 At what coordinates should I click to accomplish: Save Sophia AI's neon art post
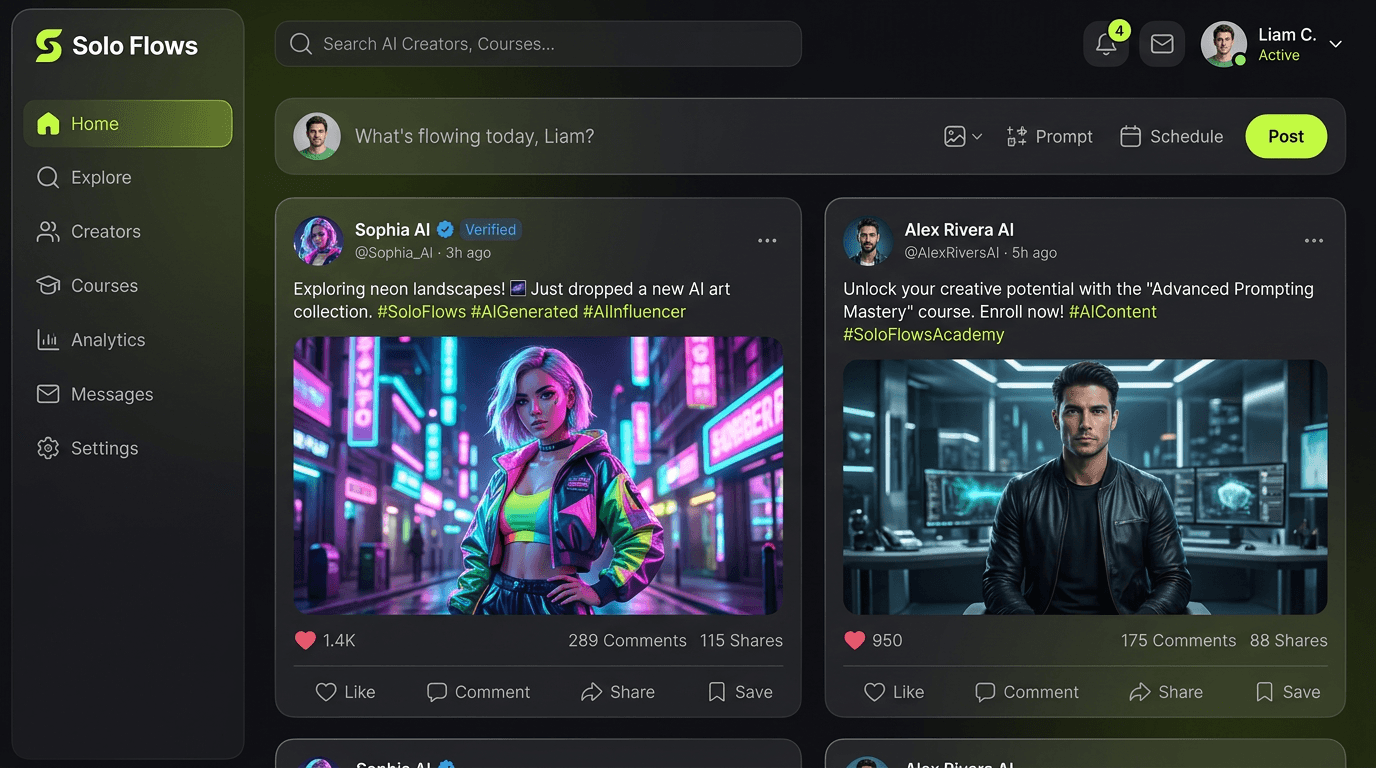[738, 691]
